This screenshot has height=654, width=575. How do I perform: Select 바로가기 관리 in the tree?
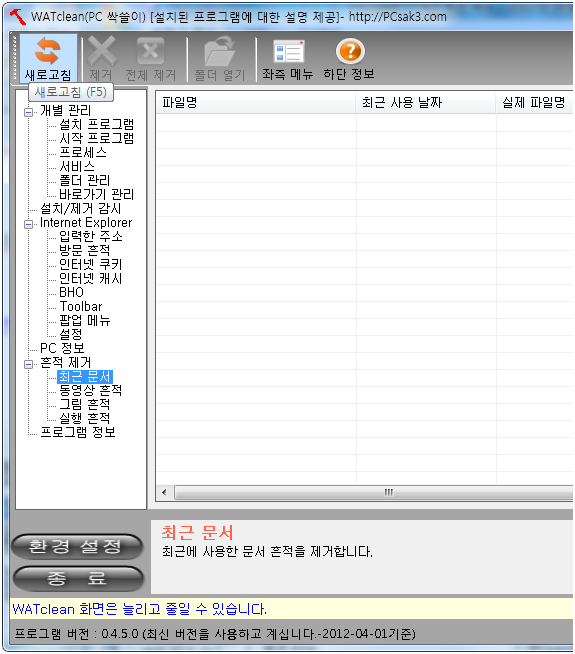pos(96,194)
